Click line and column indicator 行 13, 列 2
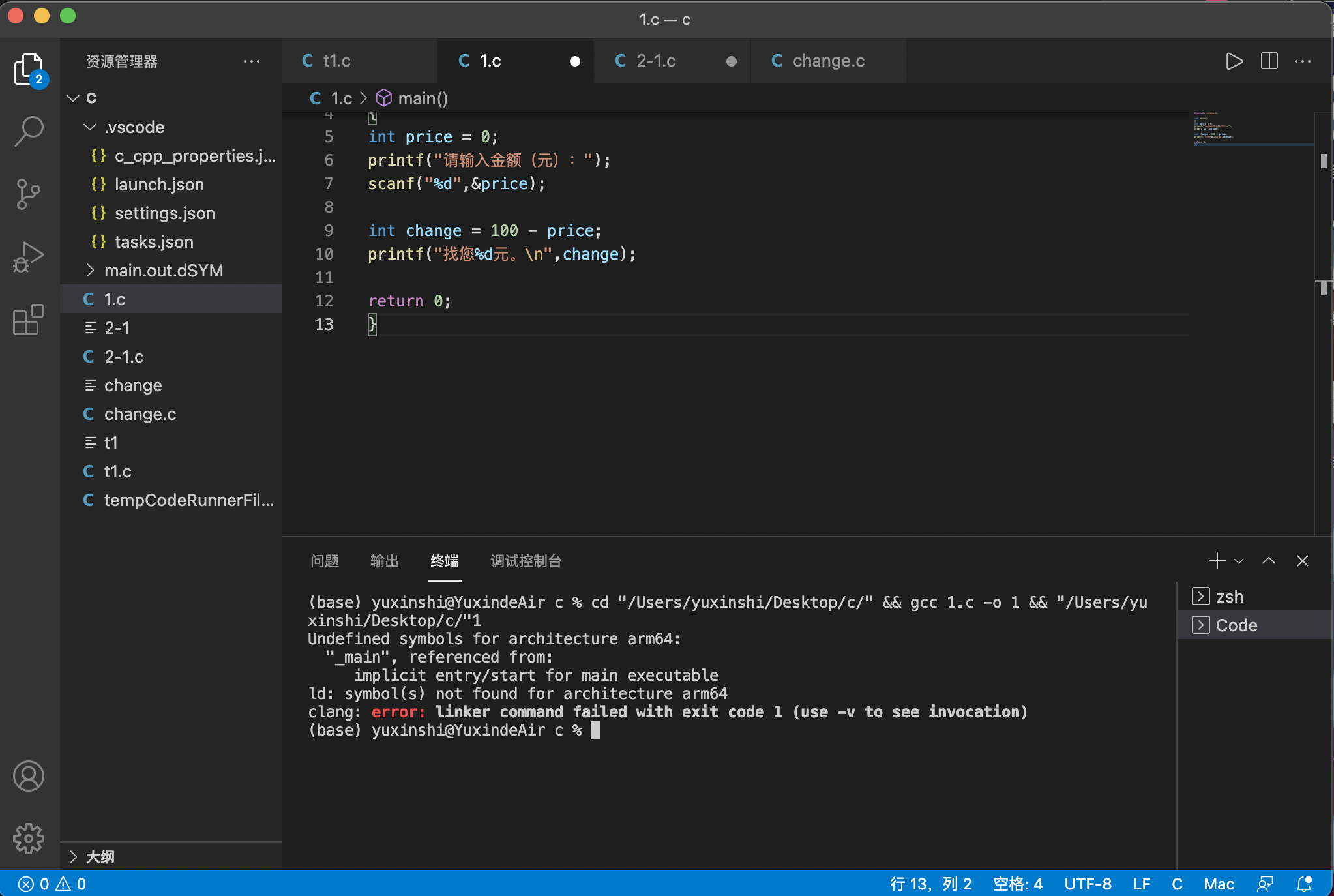1334x896 pixels. 930,884
